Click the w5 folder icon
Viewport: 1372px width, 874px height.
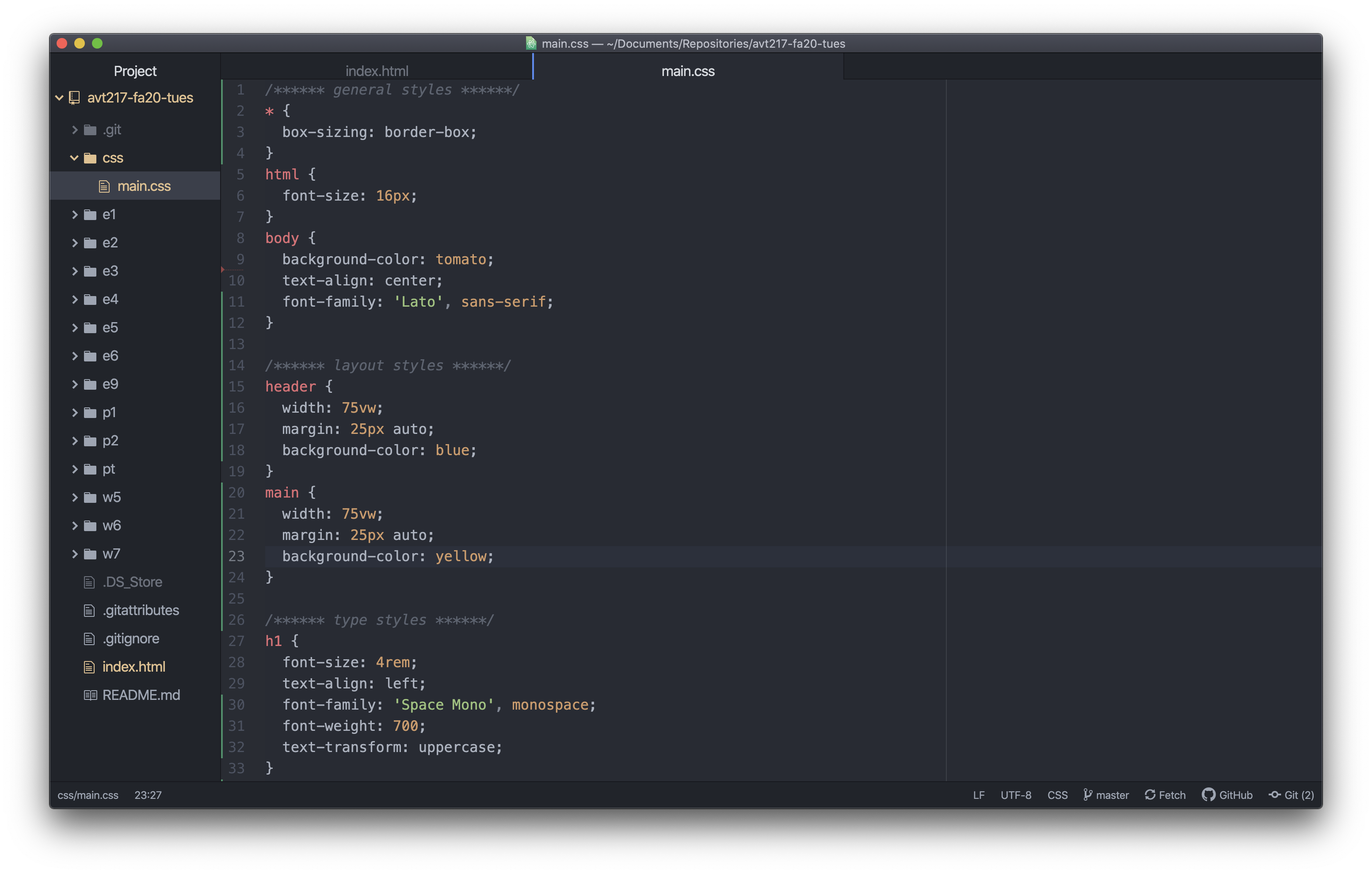point(90,498)
